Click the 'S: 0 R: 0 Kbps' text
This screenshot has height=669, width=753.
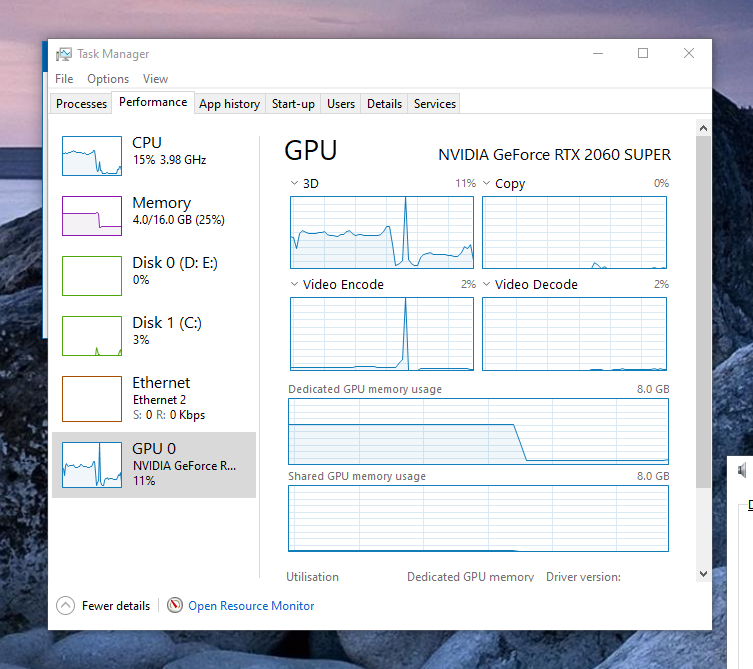point(169,415)
